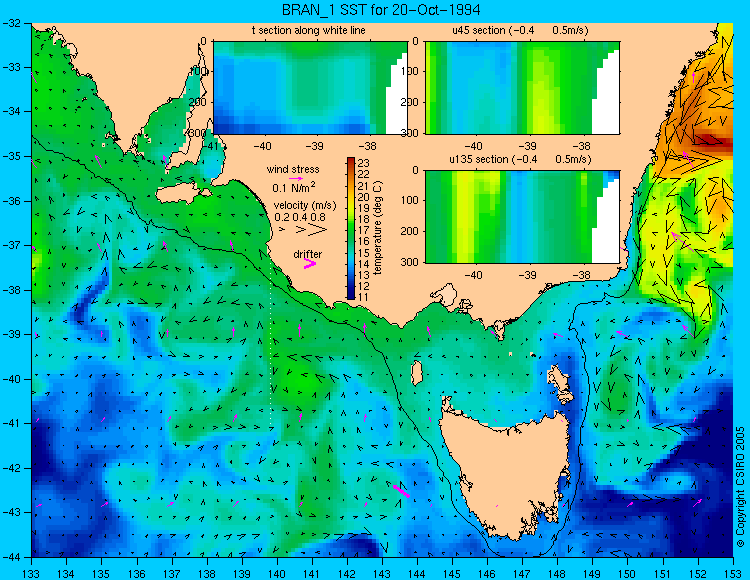The width and height of the screenshot is (750, 580).
Task: Click the '0.1 N/m2' legend value
Action: (293, 187)
